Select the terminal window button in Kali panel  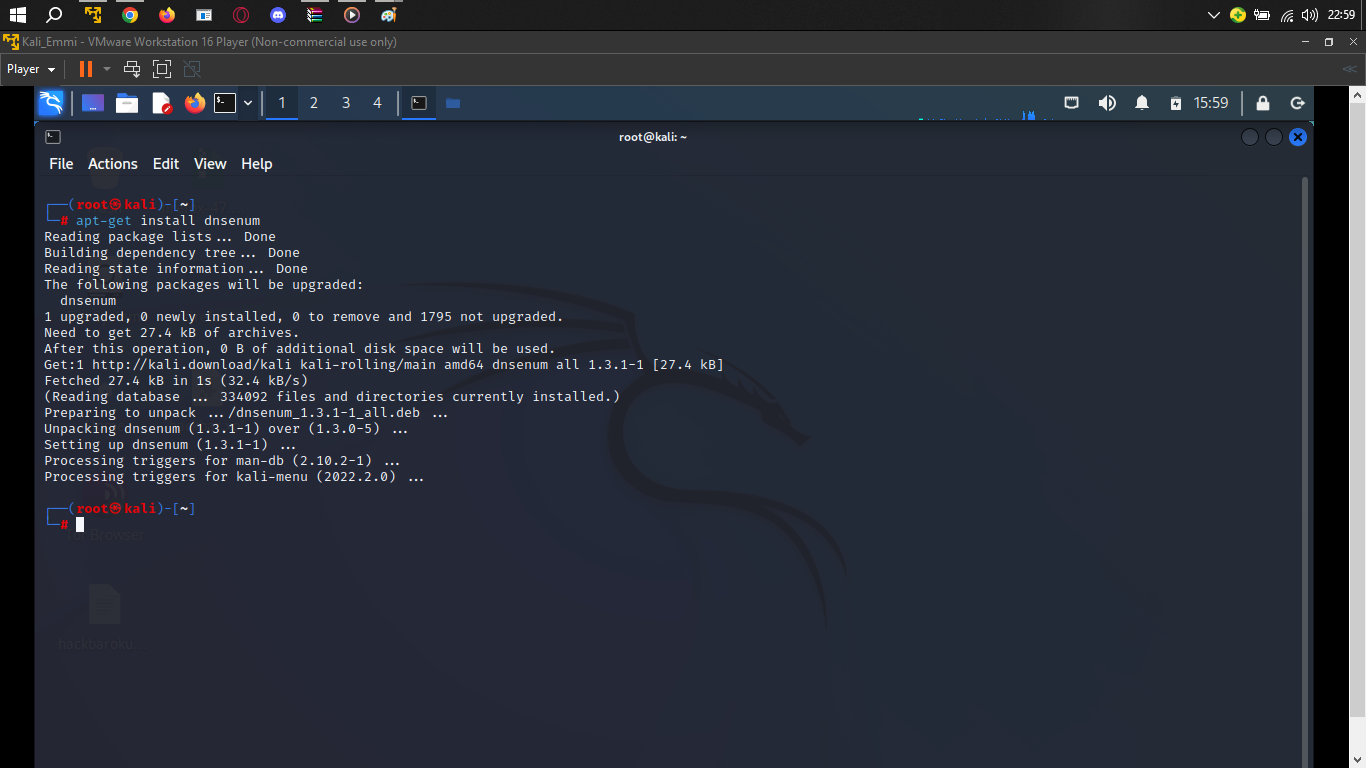point(419,103)
